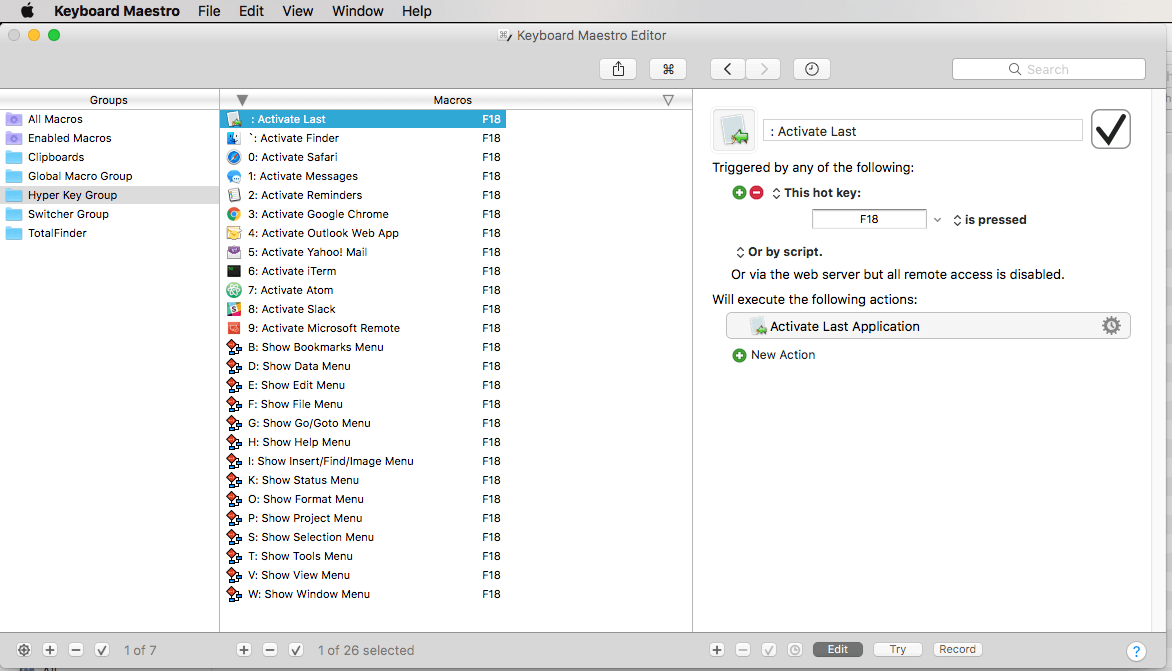The height and width of the screenshot is (671, 1172).
Task: Click the command-key toolbar icon
Action: tap(668, 69)
